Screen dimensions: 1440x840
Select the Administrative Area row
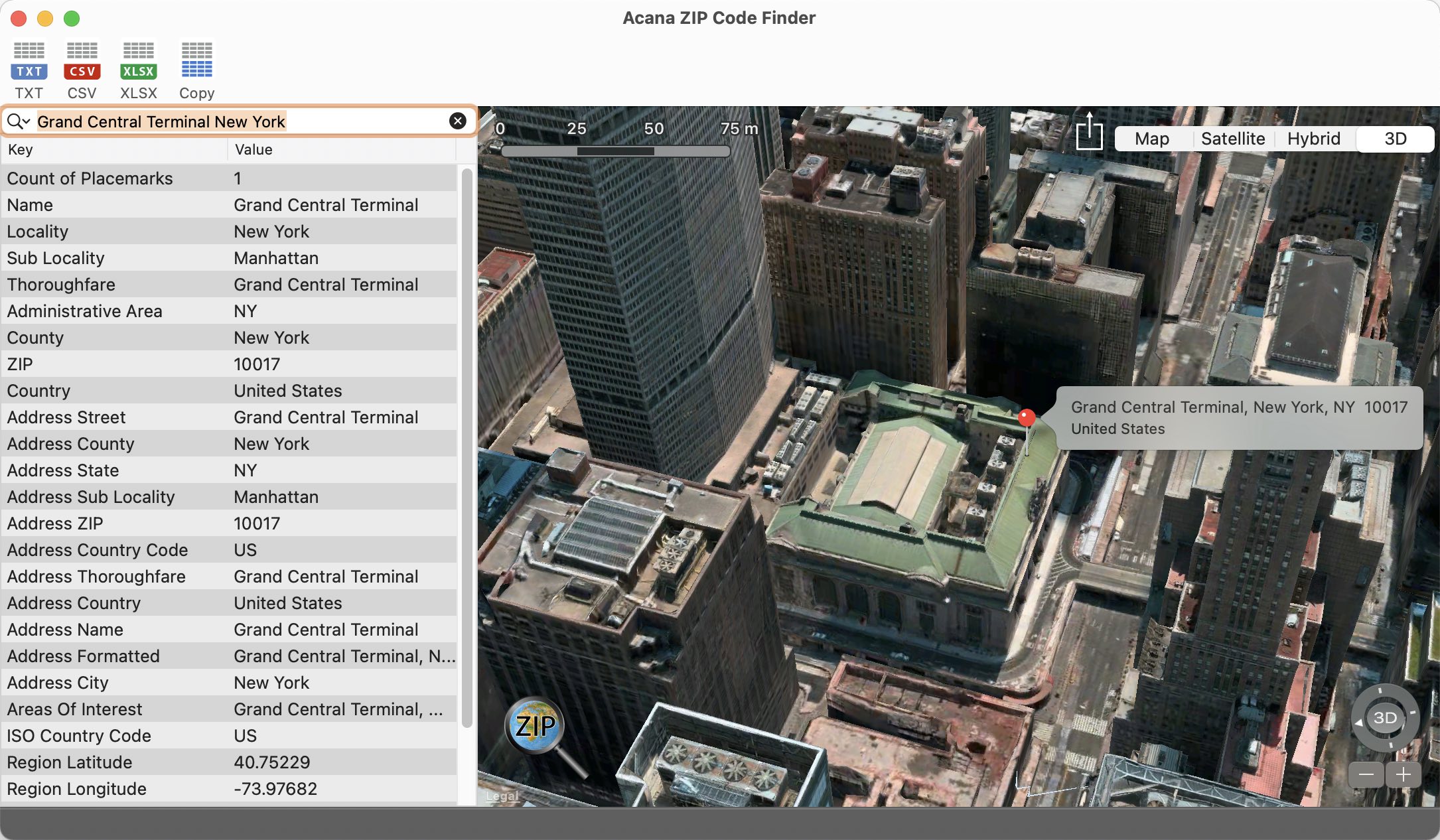pos(229,311)
